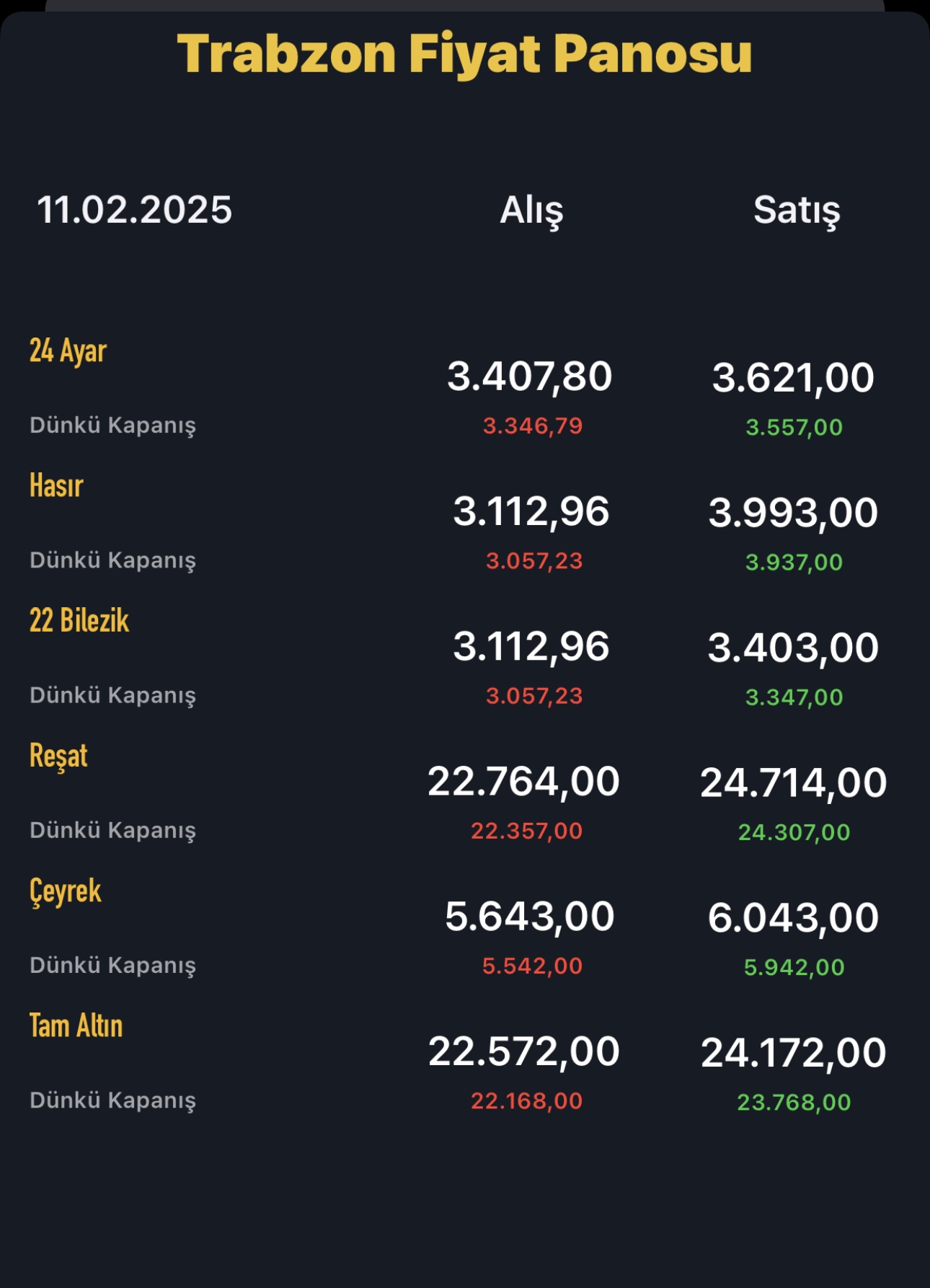Tap the Satış column header
The image size is (930, 1288).
click(797, 211)
